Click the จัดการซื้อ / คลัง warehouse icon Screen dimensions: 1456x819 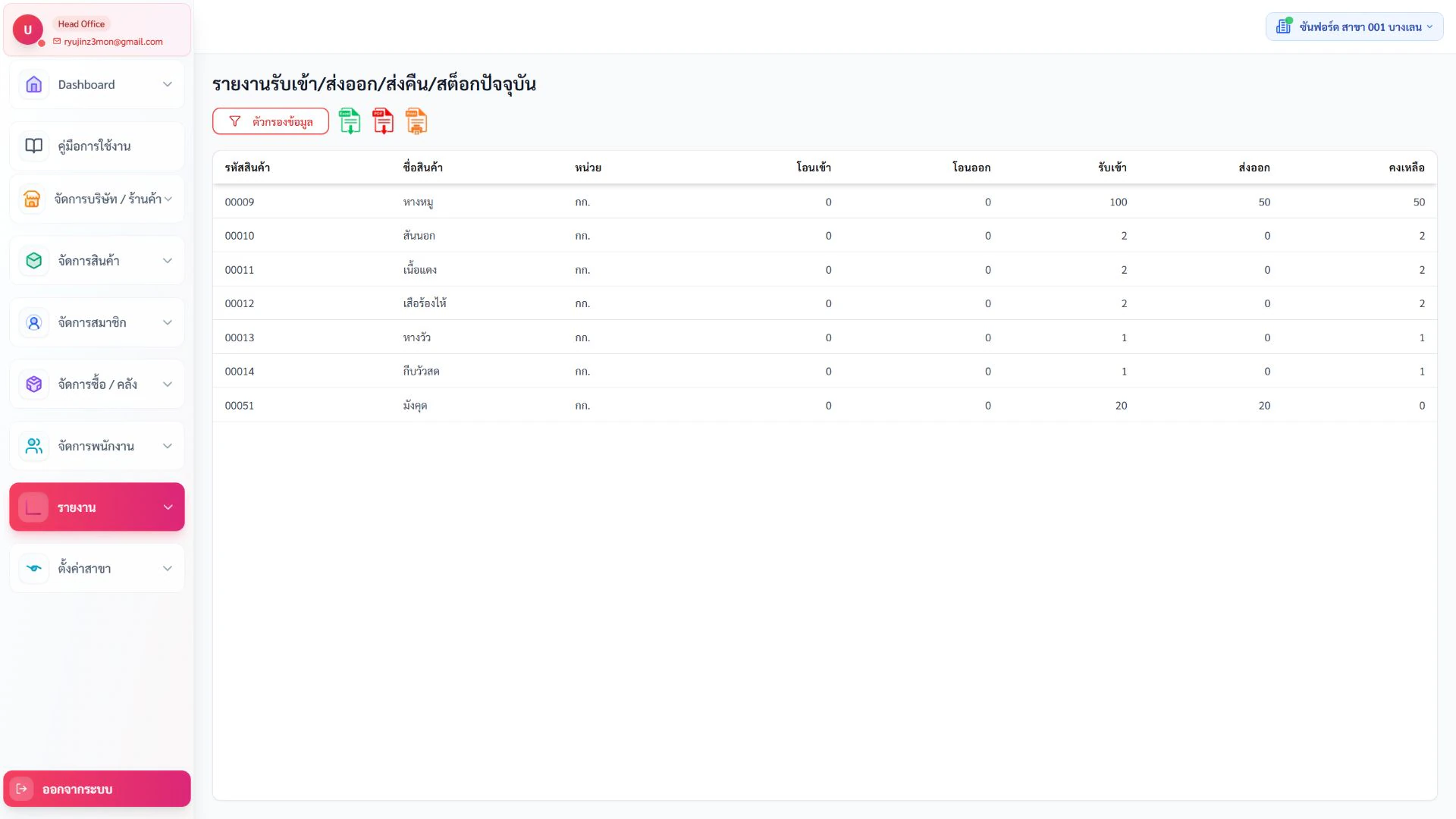click(x=33, y=384)
